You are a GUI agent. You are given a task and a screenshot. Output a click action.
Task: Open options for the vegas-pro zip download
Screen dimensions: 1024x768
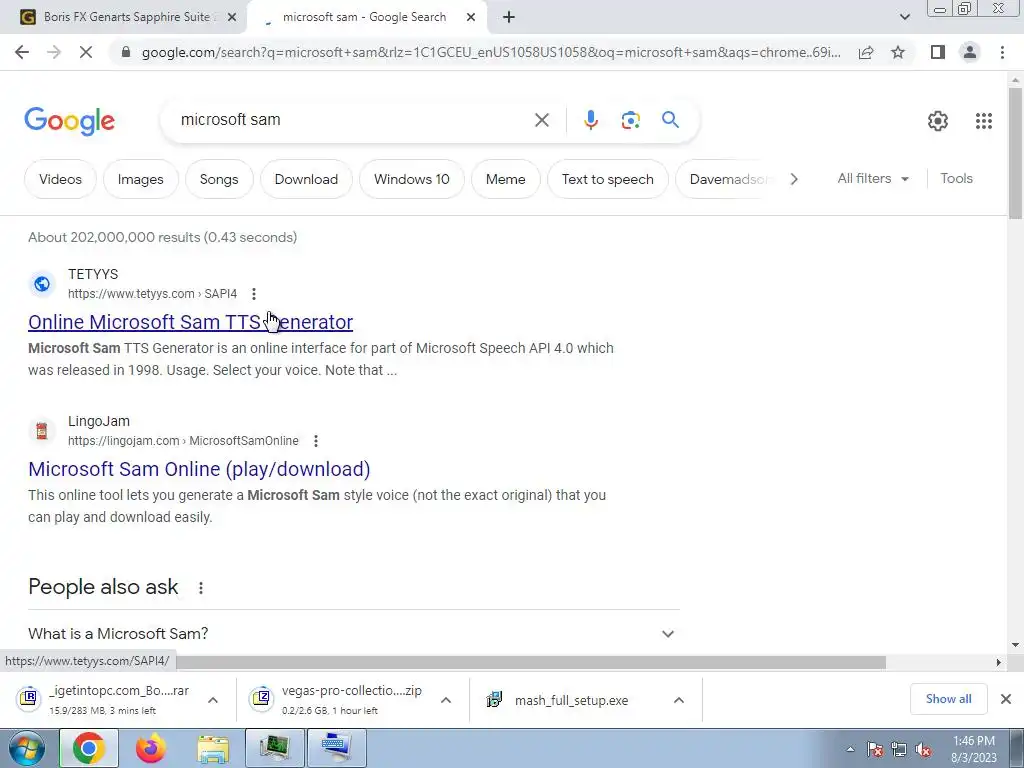446,700
